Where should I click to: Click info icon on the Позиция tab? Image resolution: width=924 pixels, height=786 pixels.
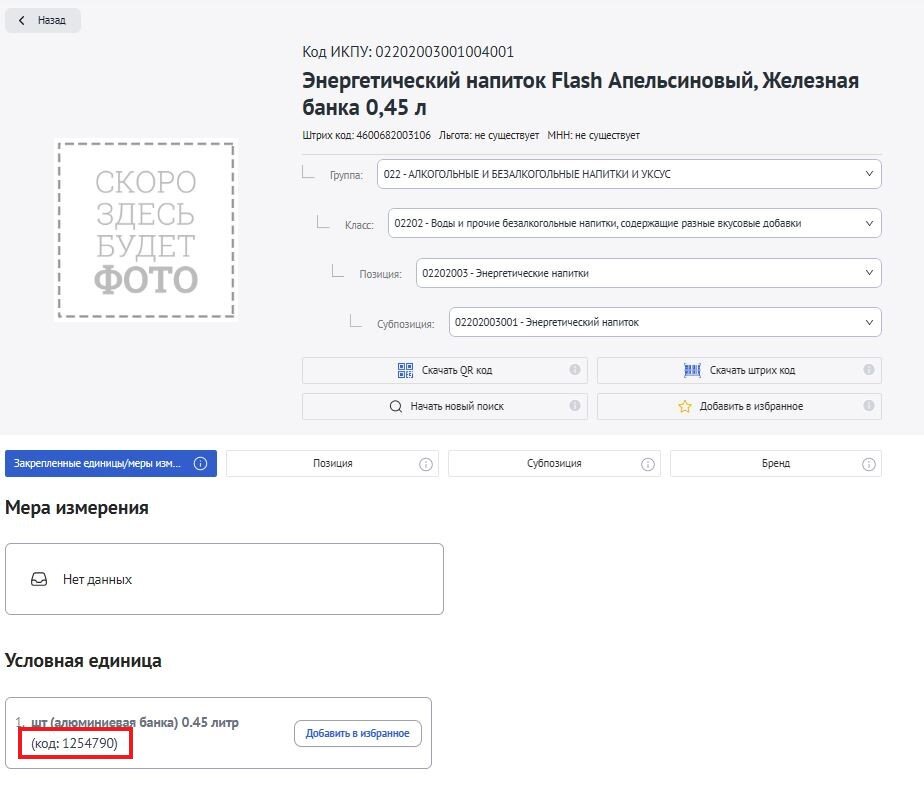(425, 464)
